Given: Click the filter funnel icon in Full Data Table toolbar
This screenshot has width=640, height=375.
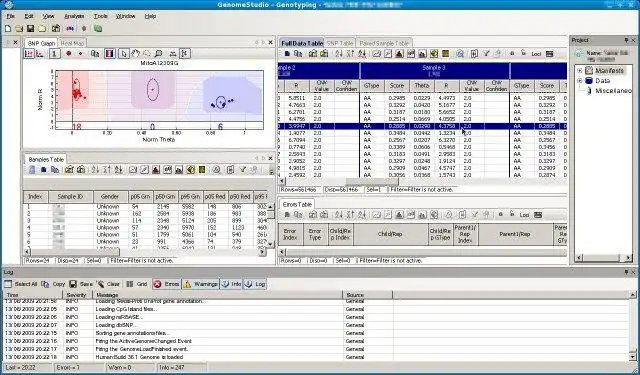Looking at the screenshot, I should click(487, 53).
